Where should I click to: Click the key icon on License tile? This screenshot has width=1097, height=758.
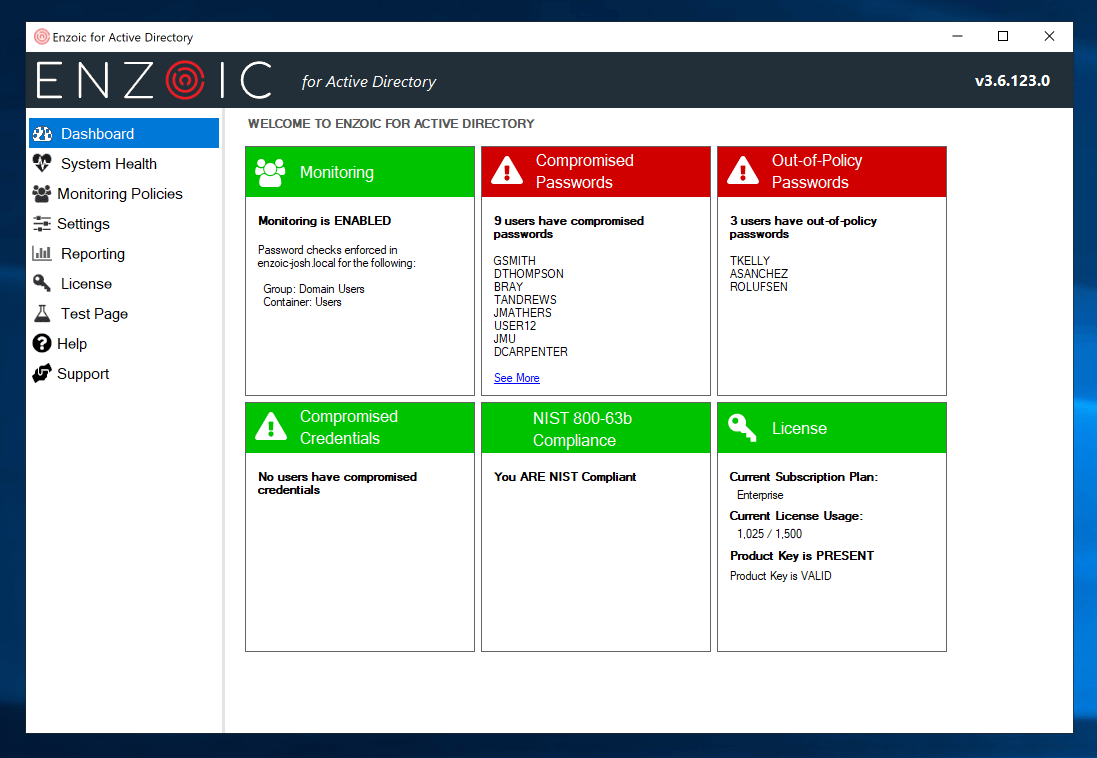coord(743,428)
